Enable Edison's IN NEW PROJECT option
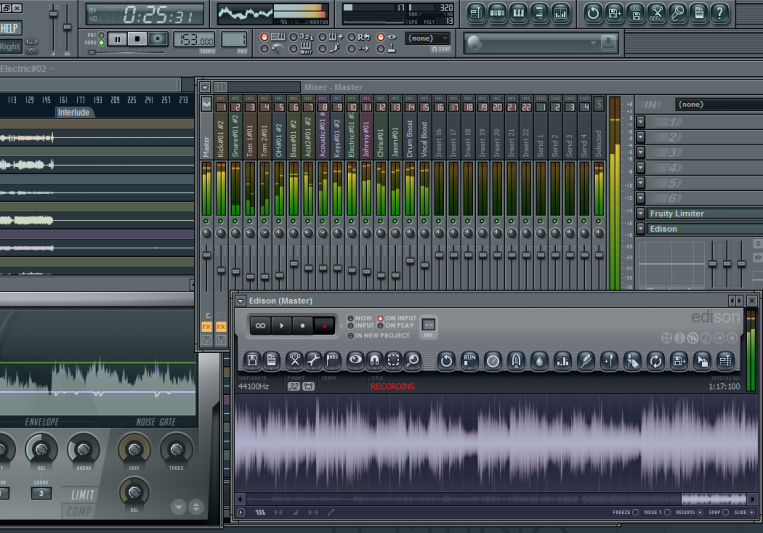Image resolution: width=763 pixels, height=533 pixels. [379, 335]
